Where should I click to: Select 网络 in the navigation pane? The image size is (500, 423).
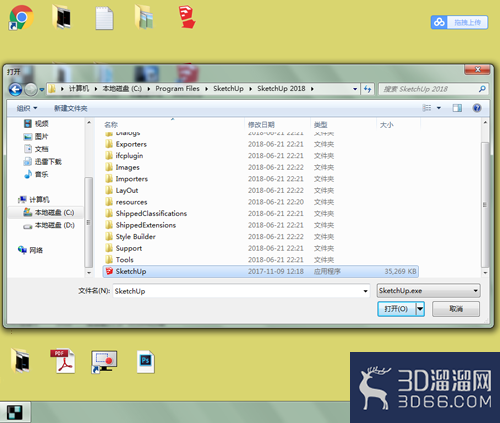pyautogui.click(x=30, y=250)
